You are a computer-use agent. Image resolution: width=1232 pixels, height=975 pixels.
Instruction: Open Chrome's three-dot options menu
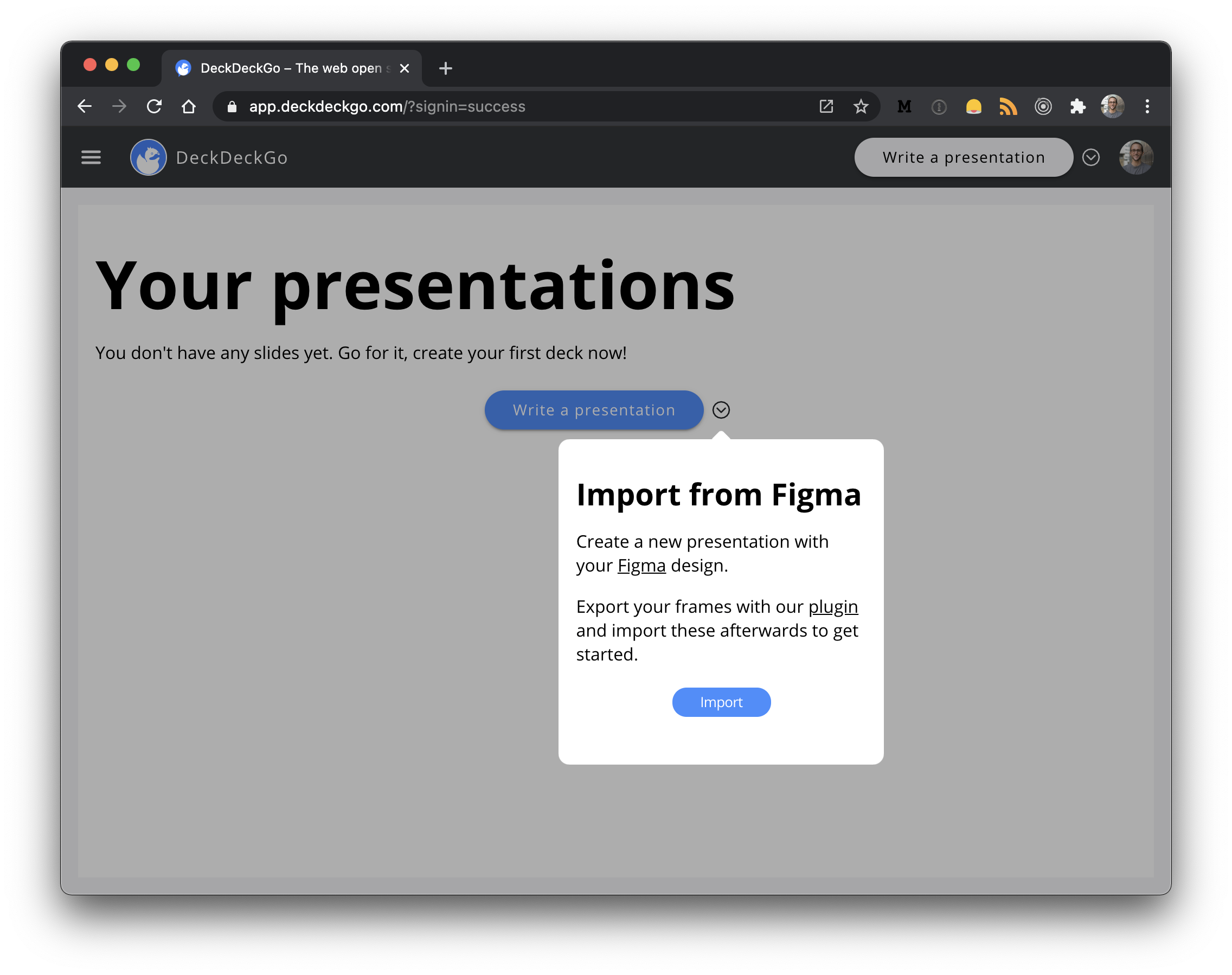tap(1147, 106)
